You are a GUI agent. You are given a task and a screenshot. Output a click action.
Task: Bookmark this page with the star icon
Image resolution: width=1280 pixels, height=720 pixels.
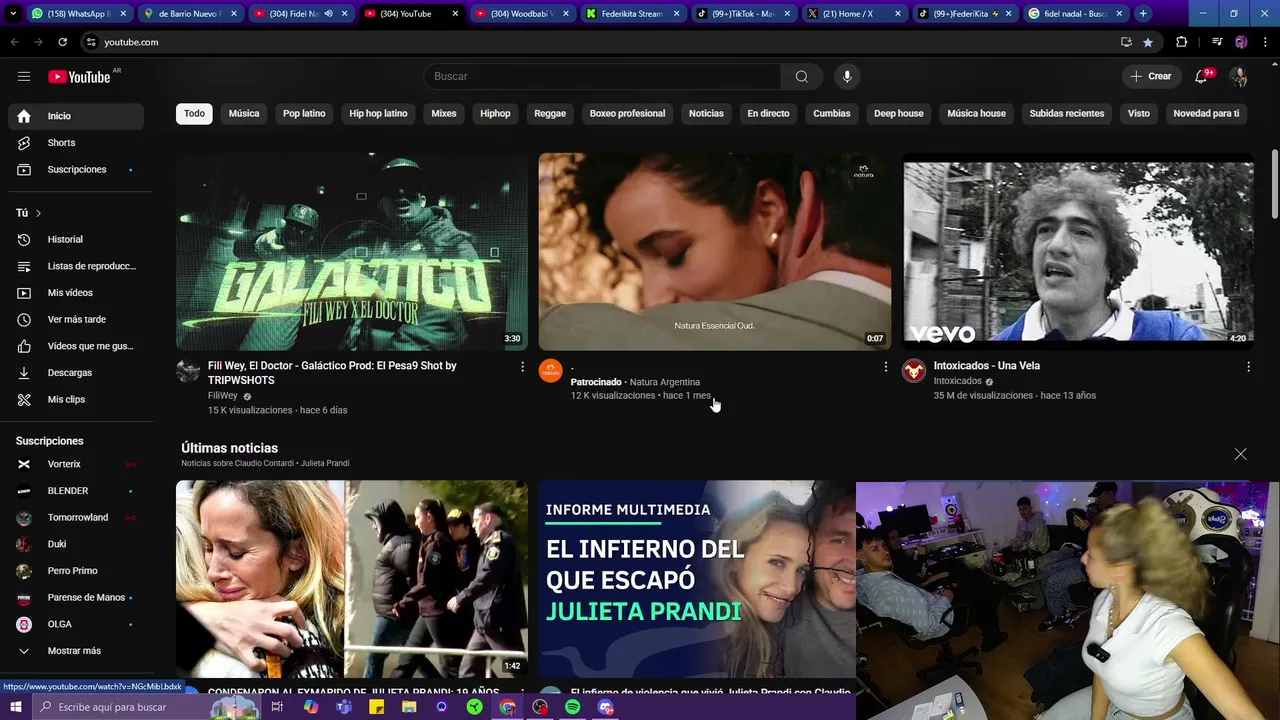click(x=1148, y=42)
